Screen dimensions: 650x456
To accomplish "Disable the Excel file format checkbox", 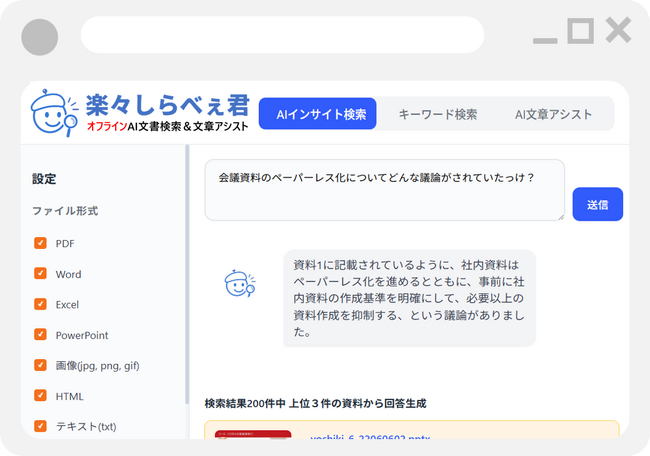I will click(x=41, y=304).
